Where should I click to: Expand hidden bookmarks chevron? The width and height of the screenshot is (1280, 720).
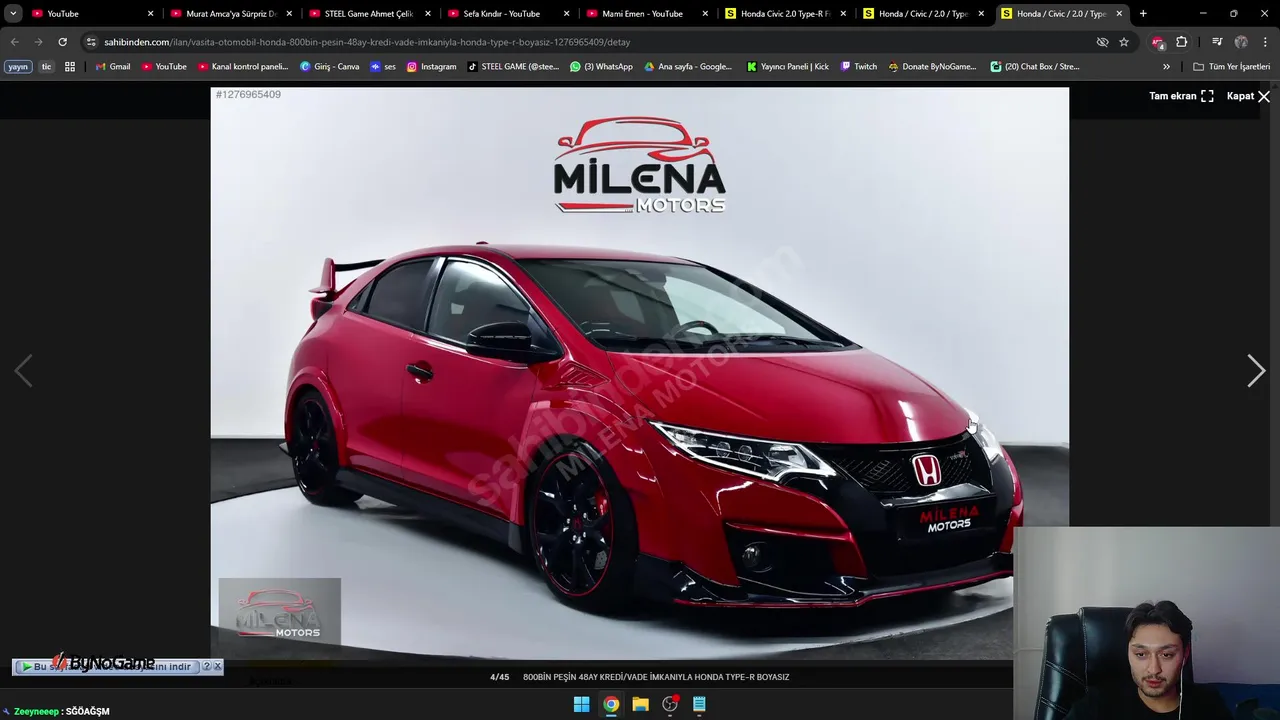[x=1166, y=67]
